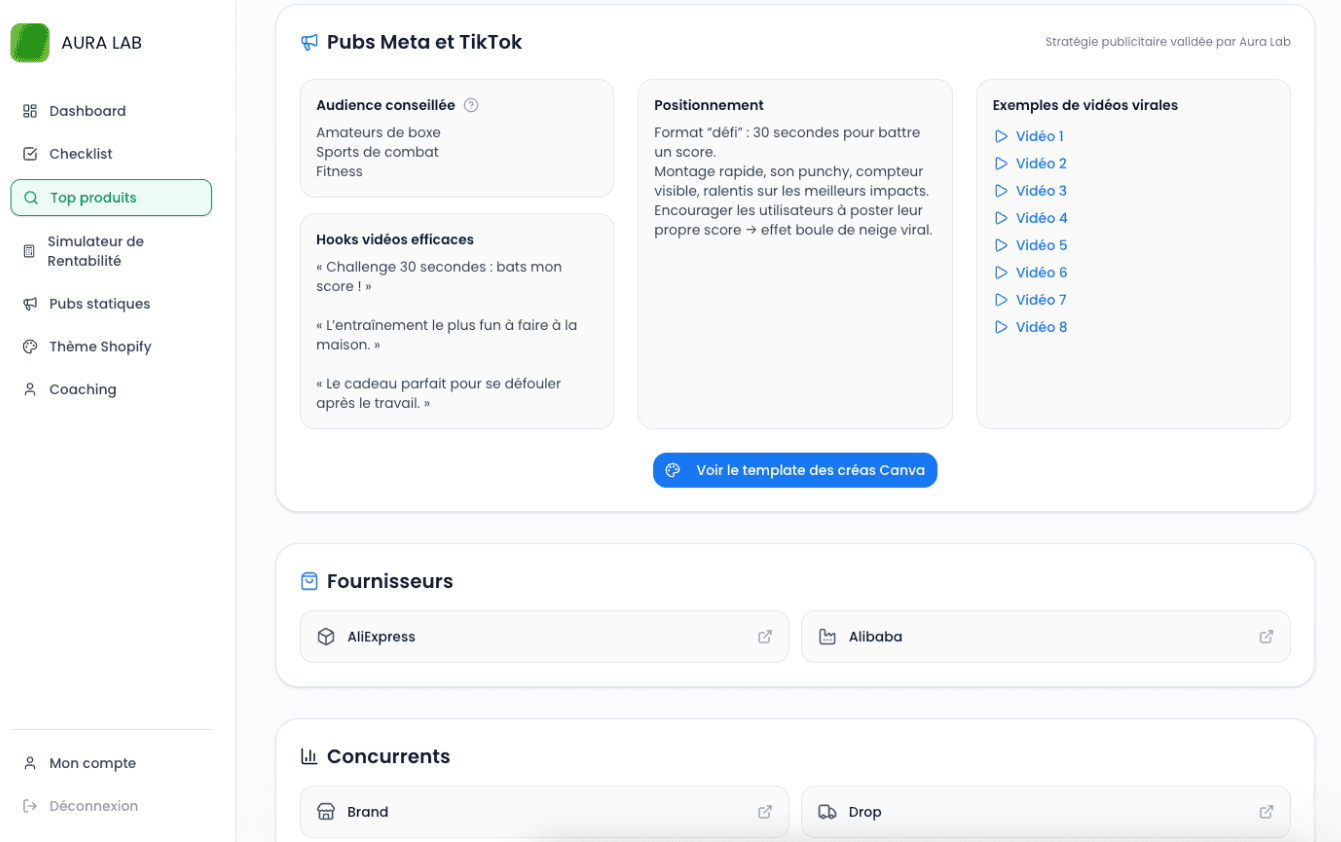This screenshot has width=1341, height=842.
Task: Open the Vidéo 4 link
Action: click(1040, 218)
